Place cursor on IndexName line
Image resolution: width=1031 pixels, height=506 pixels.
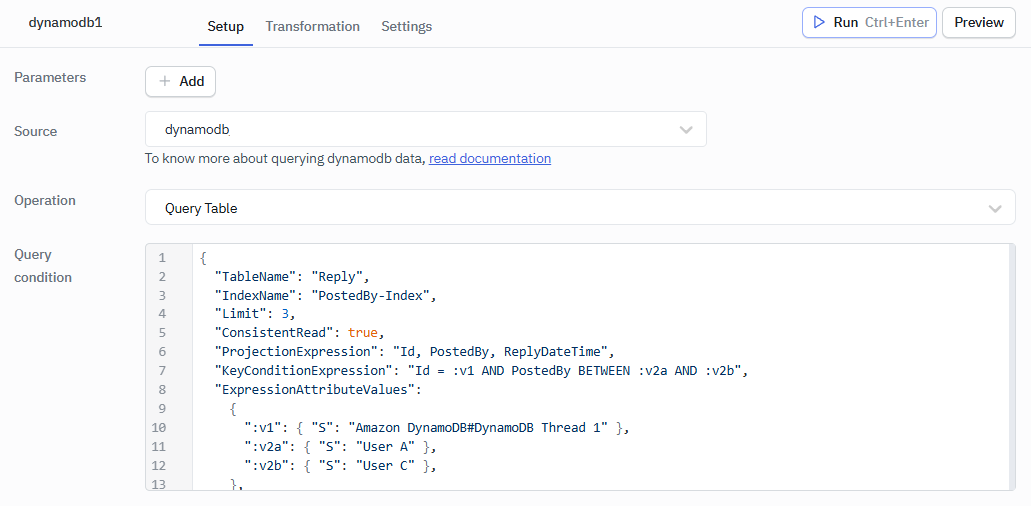[326, 295]
